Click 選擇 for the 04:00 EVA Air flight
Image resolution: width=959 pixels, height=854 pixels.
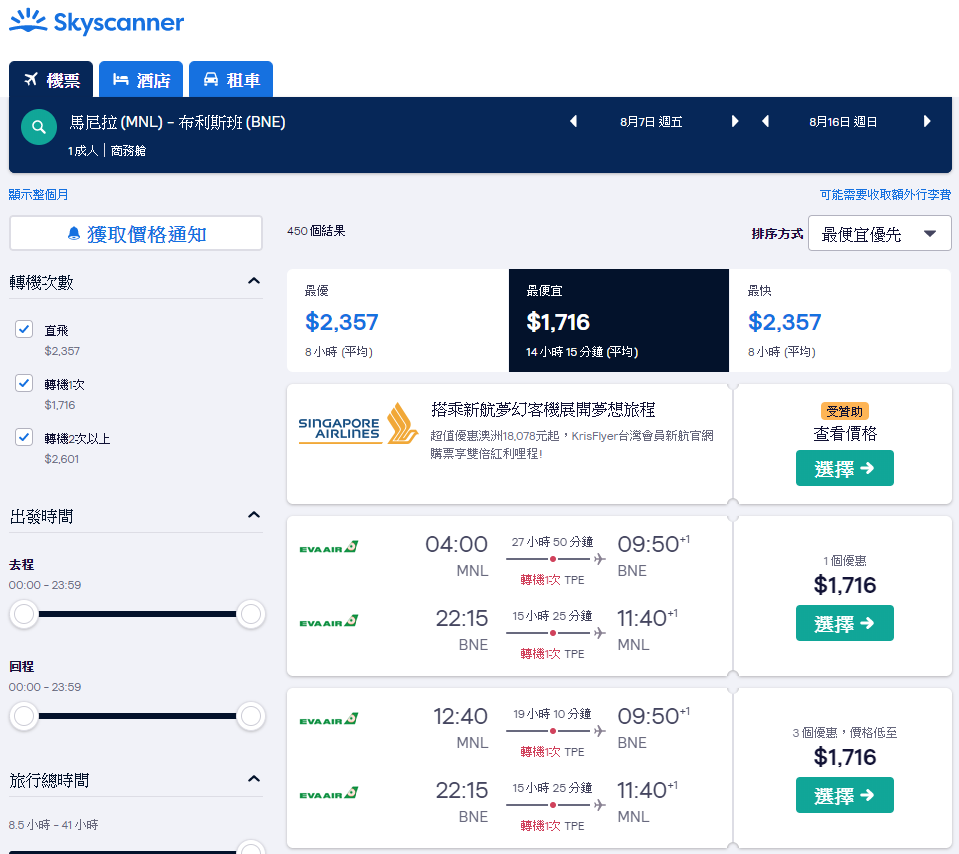[x=845, y=623]
